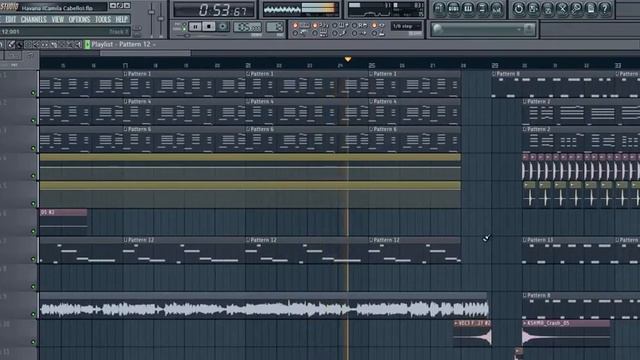
Task: Click the render/export toolbar icon
Action: tap(547, 9)
